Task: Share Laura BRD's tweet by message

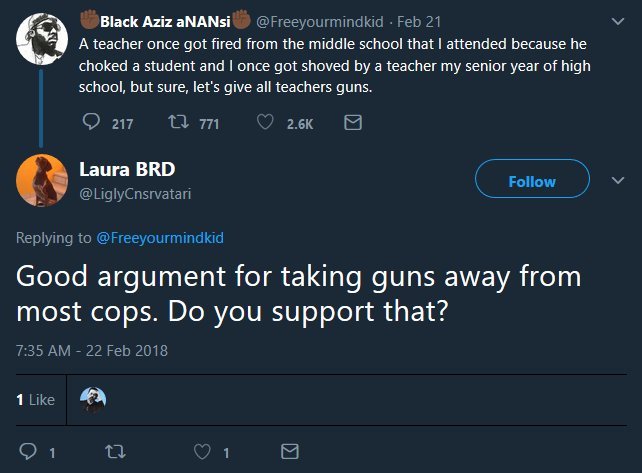Action: click(289, 451)
